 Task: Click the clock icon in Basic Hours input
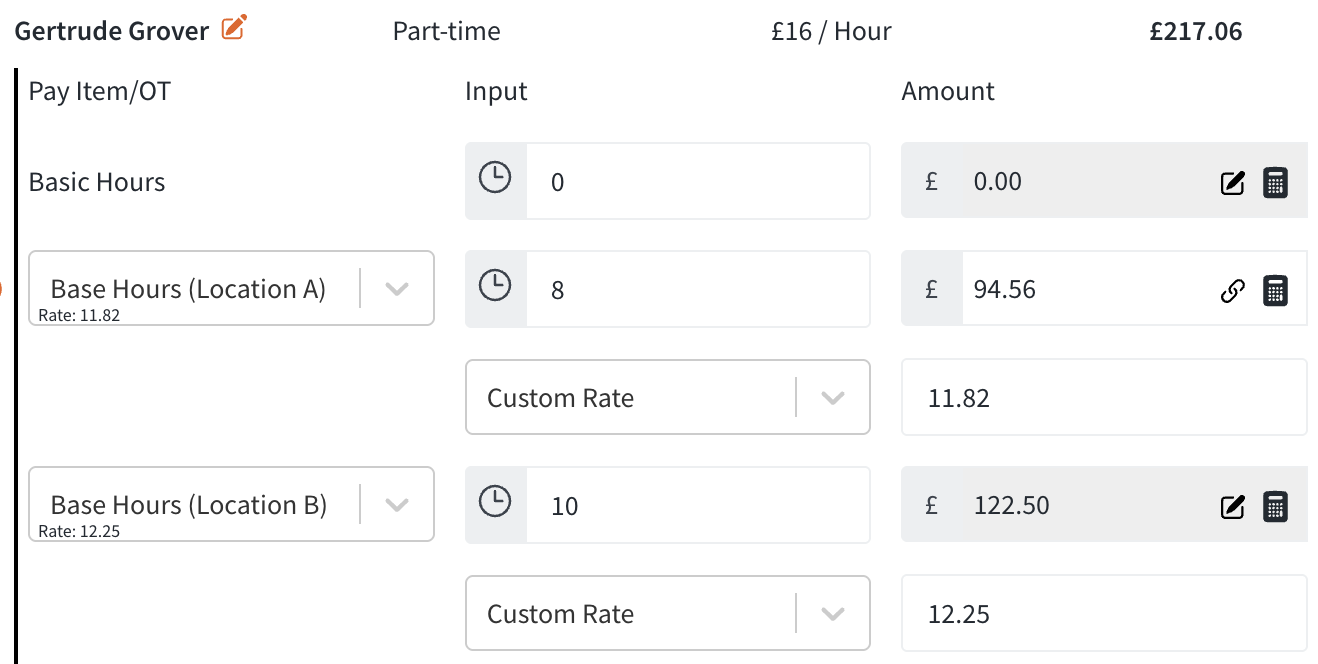pyautogui.click(x=495, y=180)
